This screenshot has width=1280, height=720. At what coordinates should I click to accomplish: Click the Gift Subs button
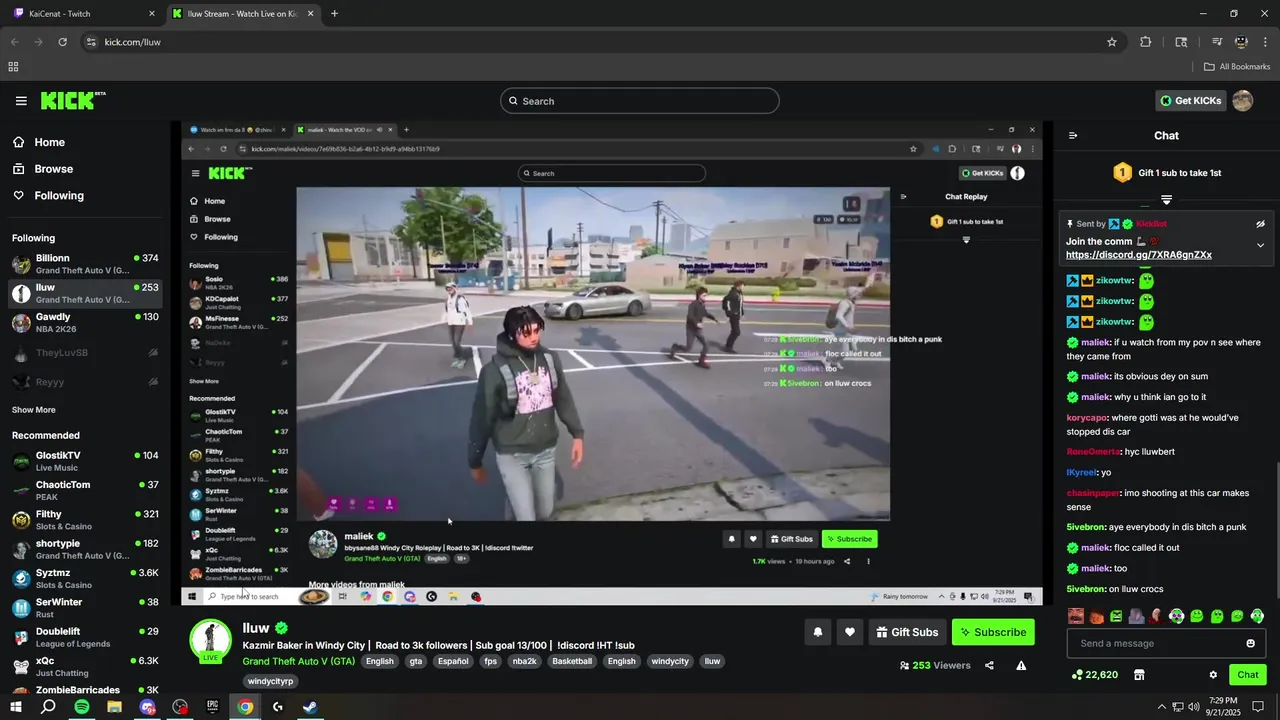click(907, 632)
